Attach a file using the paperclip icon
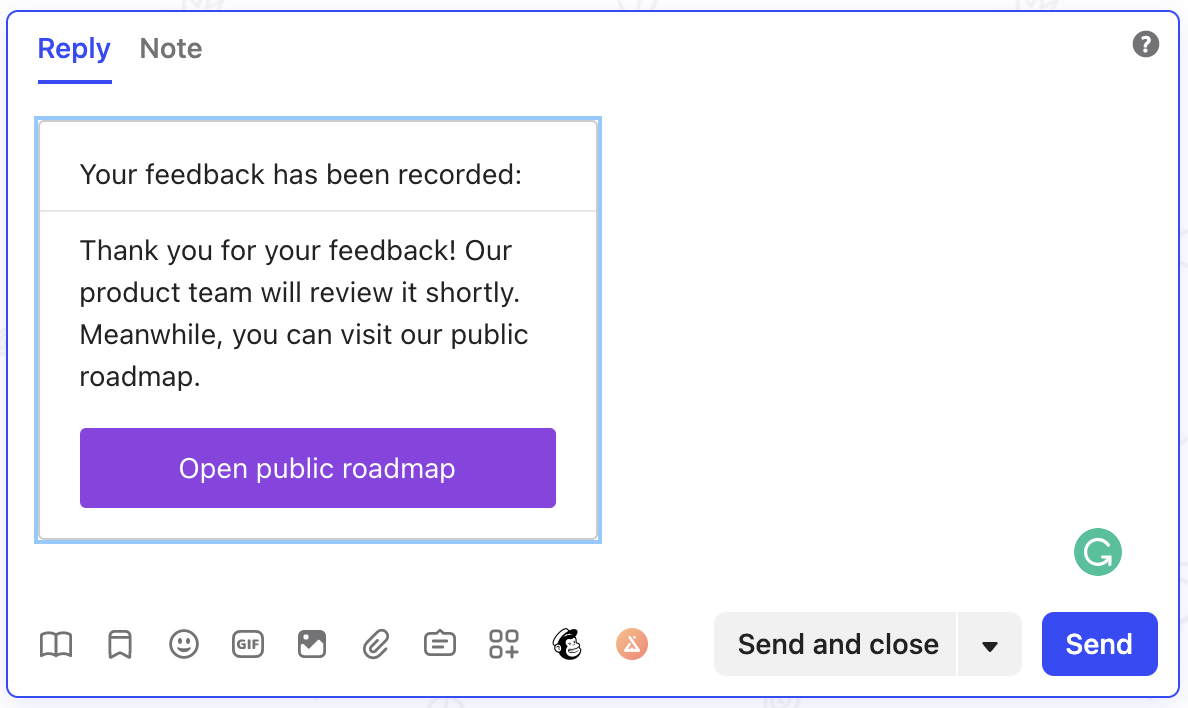The image size is (1188, 708). point(376,644)
